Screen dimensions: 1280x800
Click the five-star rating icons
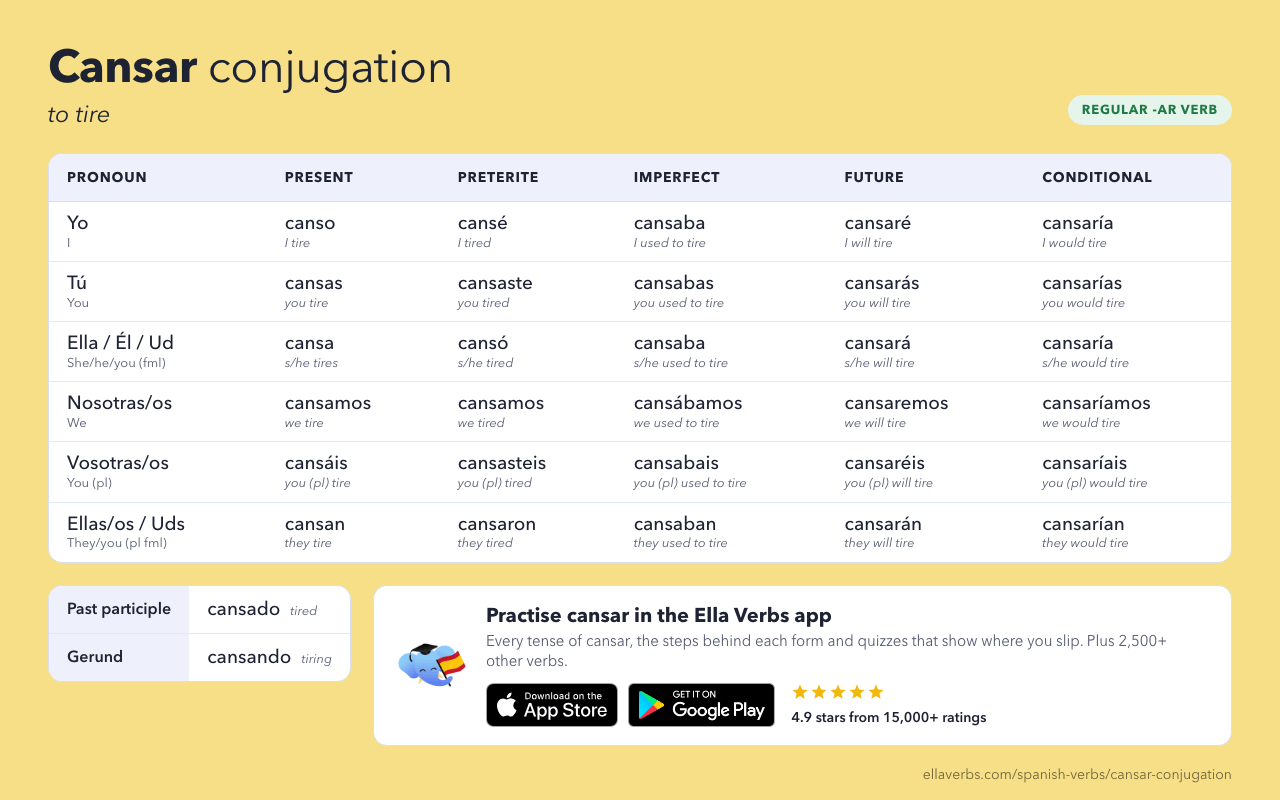[838, 692]
